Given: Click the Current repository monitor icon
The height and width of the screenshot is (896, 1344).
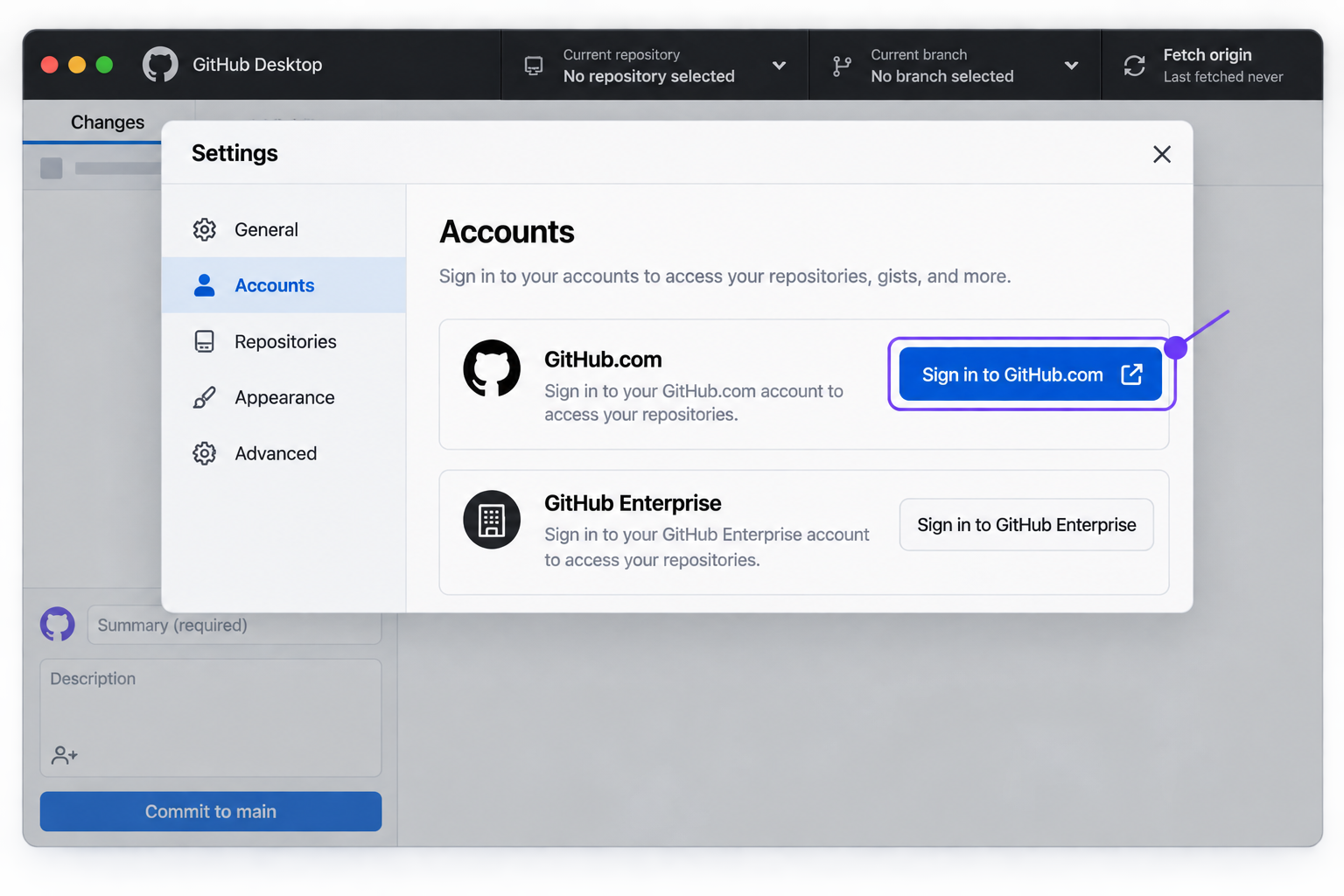Looking at the screenshot, I should pyautogui.click(x=534, y=66).
